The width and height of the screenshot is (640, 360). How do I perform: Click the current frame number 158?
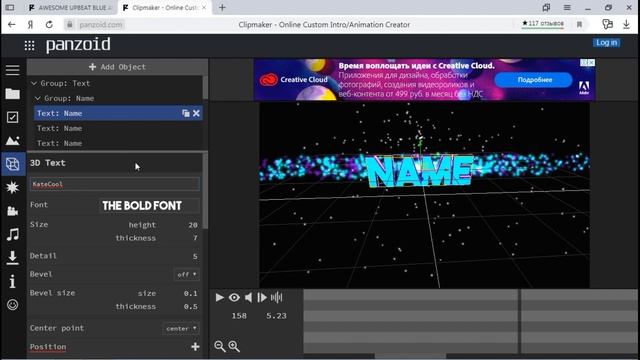(x=239, y=316)
